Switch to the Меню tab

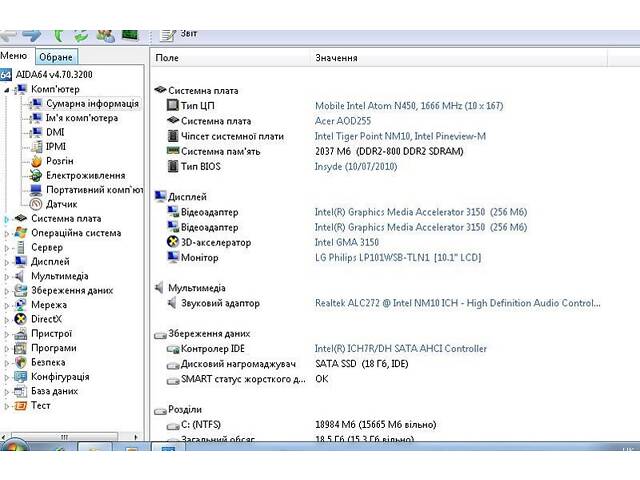pyautogui.click(x=13, y=56)
